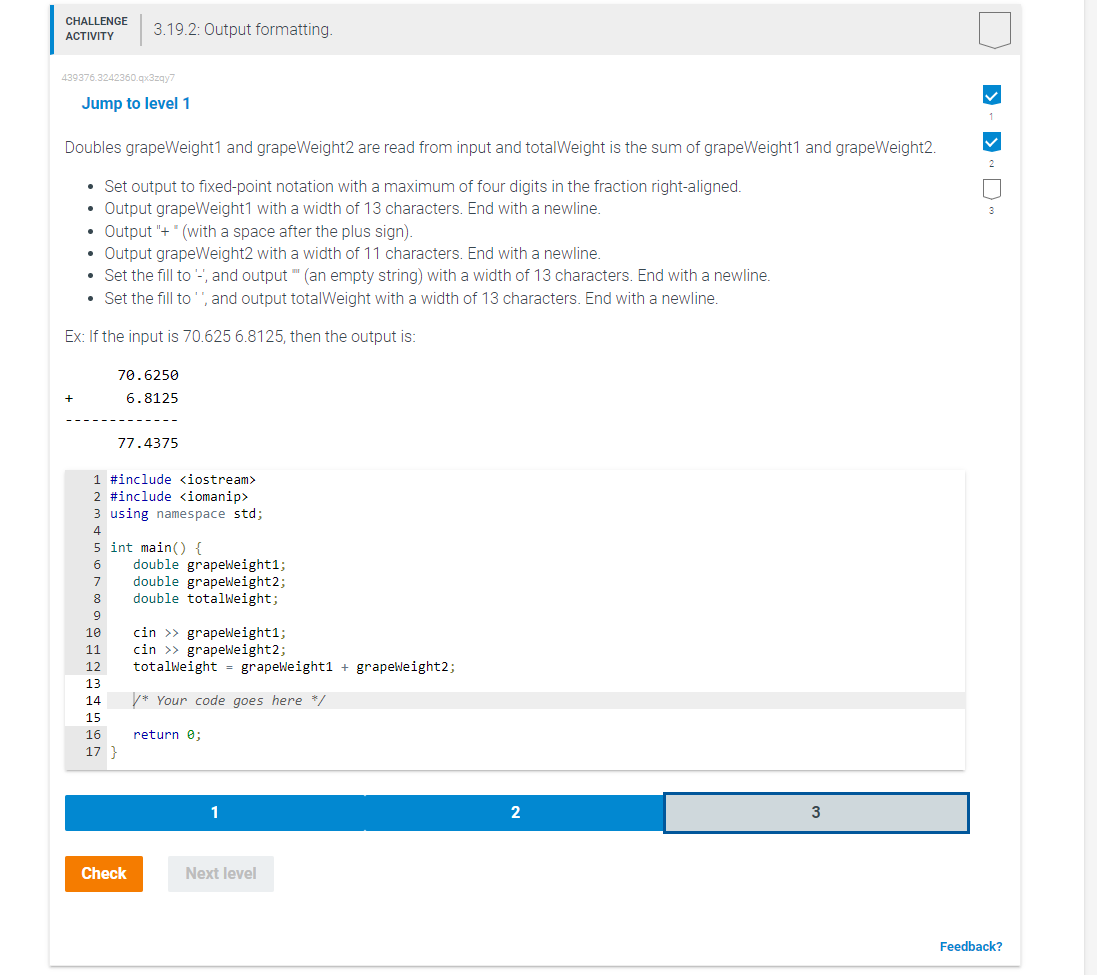Select uncompleted level 3 indicator
Image resolution: width=1097 pixels, height=975 pixels.
(x=991, y=189)
